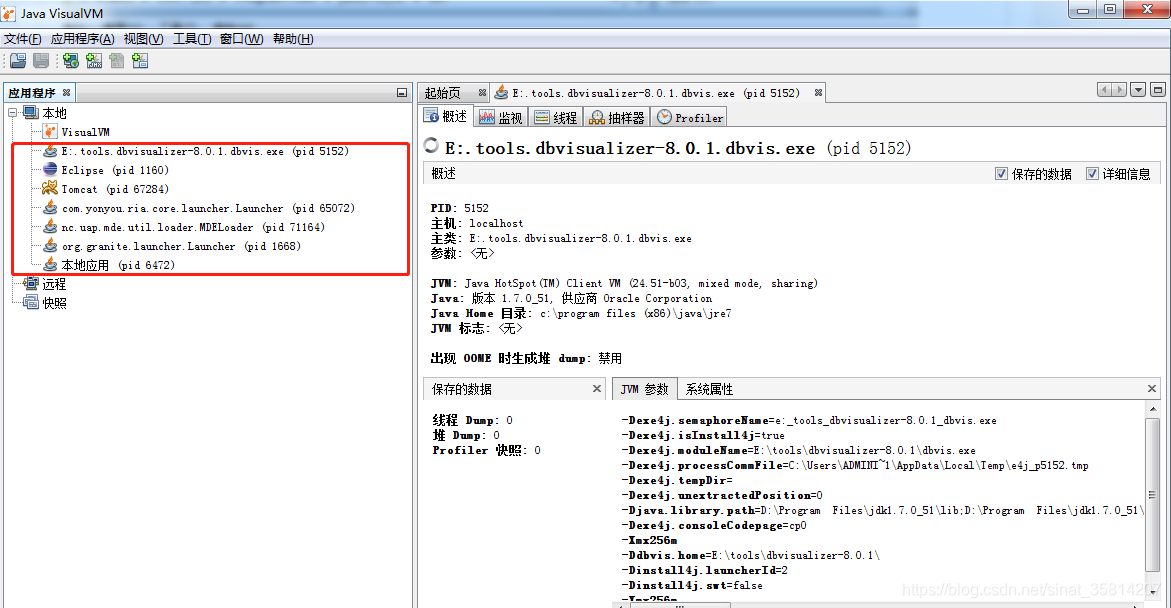This screenshot has width=1171, height=608.
Task: Click the -Dinstall4j.launcherId=2 argument text
Action: pyautogui.click(x=704, y=570)
